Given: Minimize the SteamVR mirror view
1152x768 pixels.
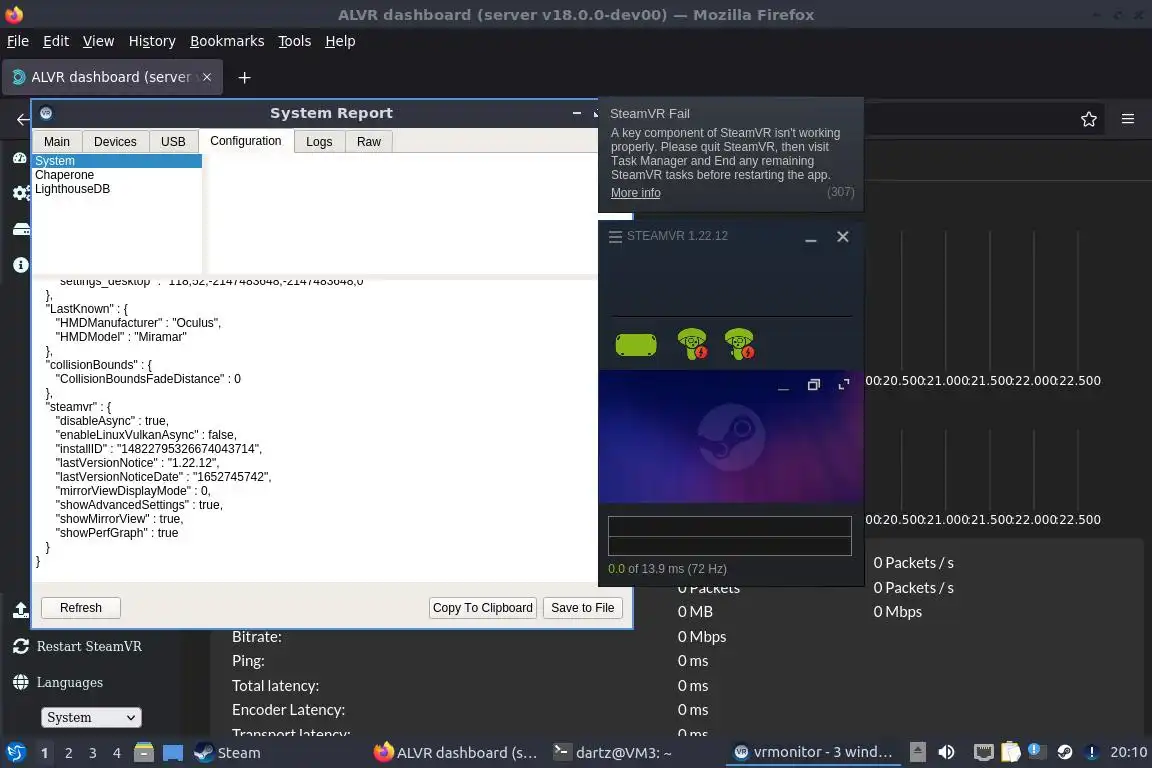Looking at the screenshot, I should pos(783,386).
